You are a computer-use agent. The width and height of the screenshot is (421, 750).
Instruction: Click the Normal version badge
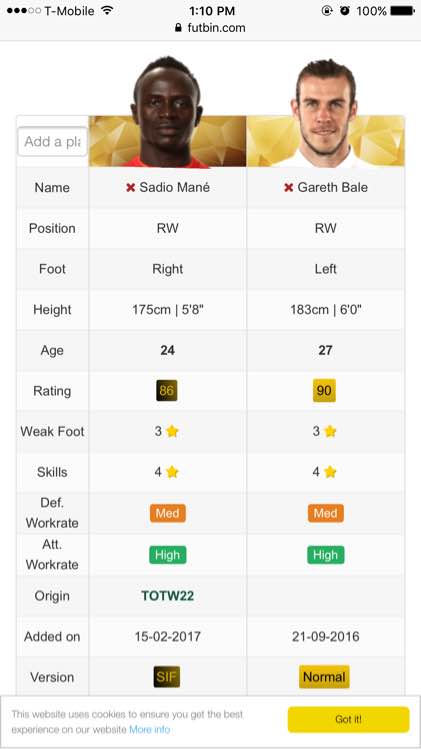pos(324,677)
